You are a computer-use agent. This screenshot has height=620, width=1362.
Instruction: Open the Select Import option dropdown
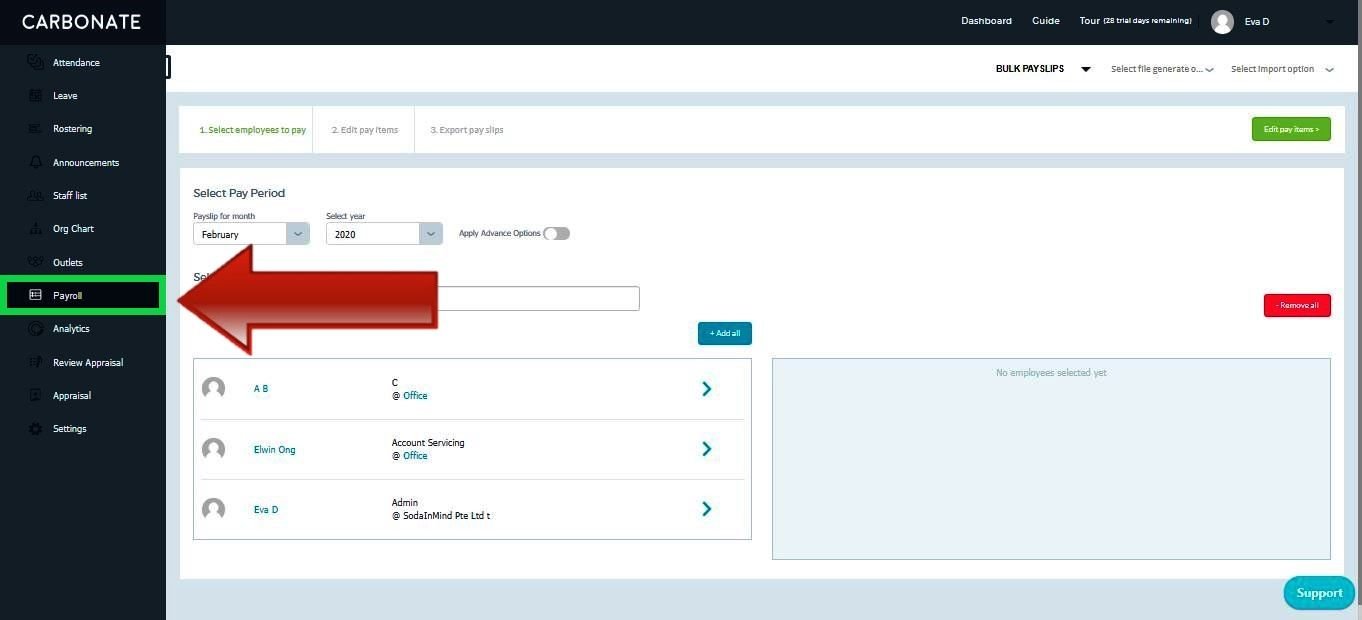pyautogui.click(x=1280, y=69)
